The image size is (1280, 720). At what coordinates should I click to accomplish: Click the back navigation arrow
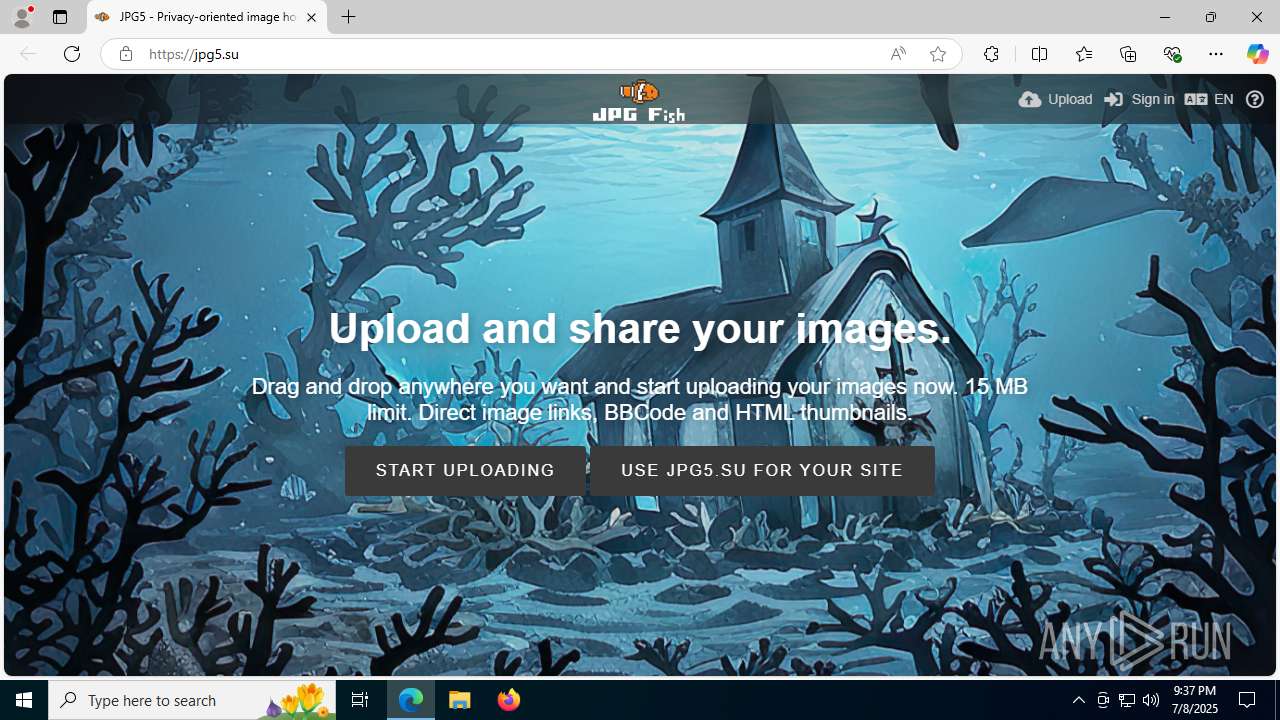click(x=28, y=54)
